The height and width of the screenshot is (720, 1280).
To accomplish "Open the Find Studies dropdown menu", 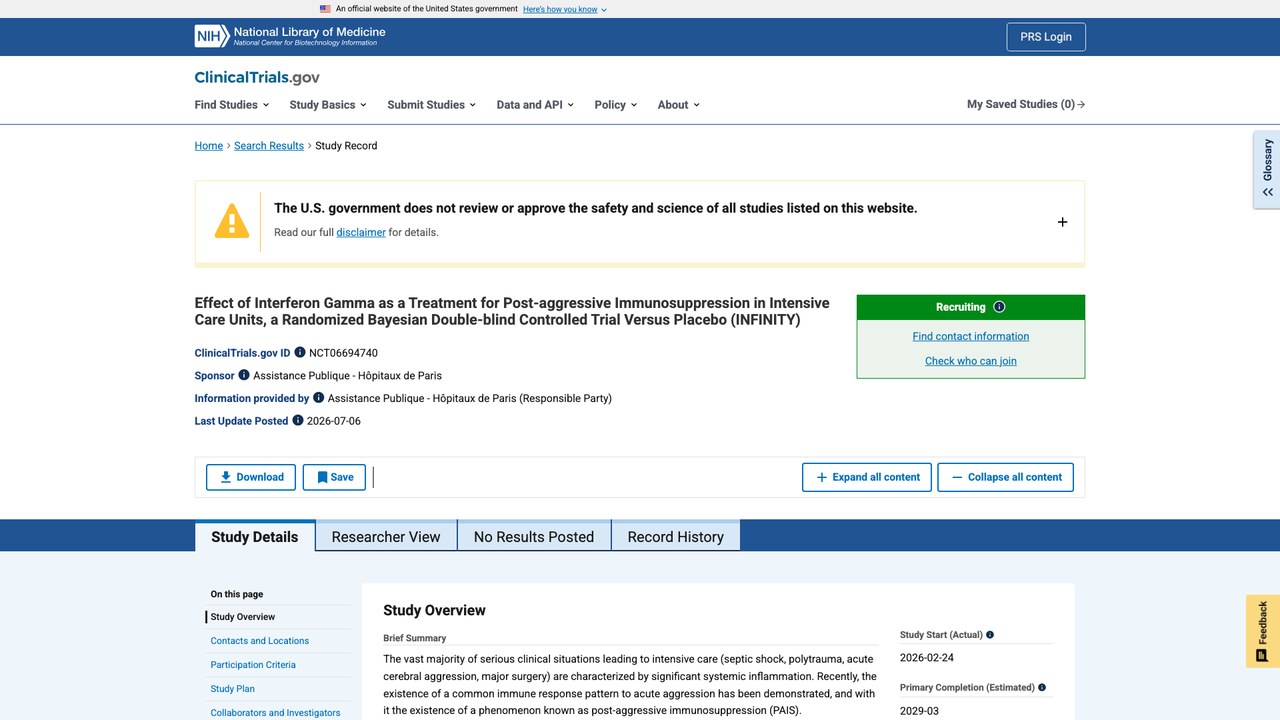I will [x=232, y=105].
